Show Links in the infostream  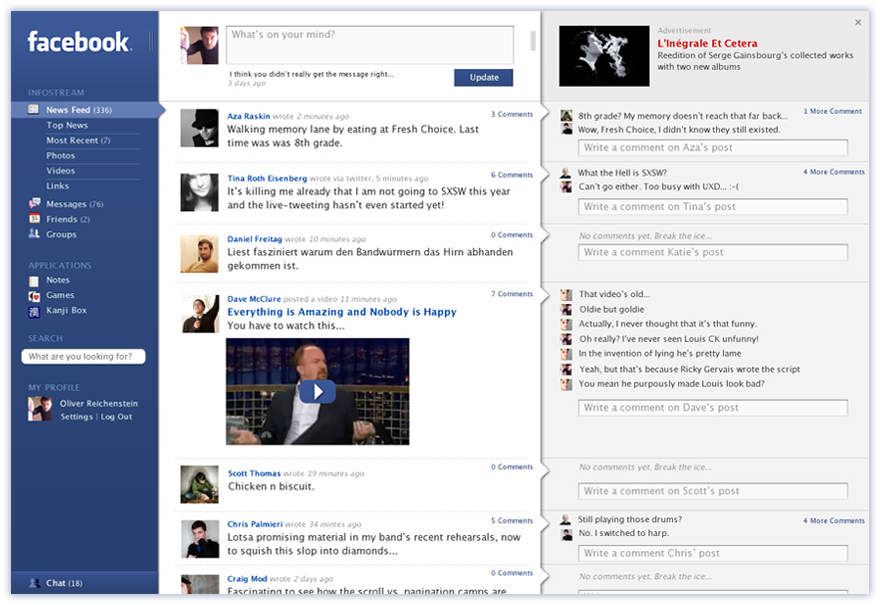click(x=58, y=186)
